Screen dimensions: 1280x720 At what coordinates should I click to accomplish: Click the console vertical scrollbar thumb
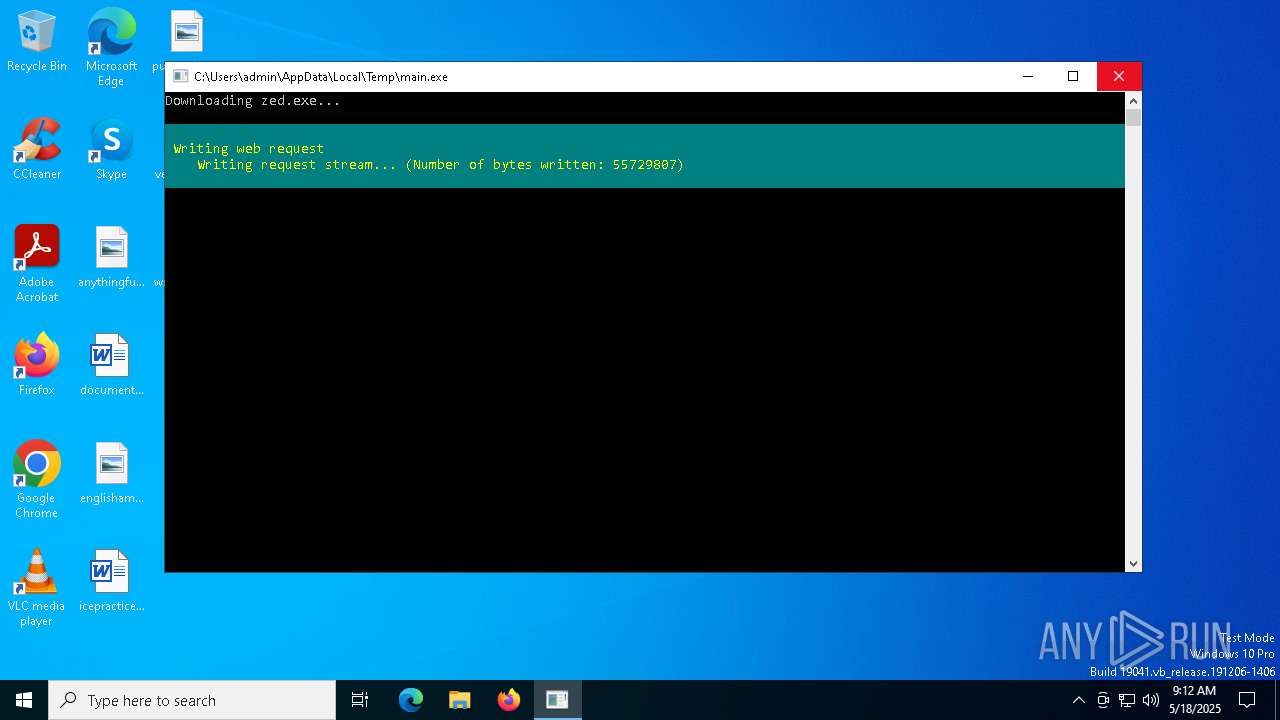1133,117
